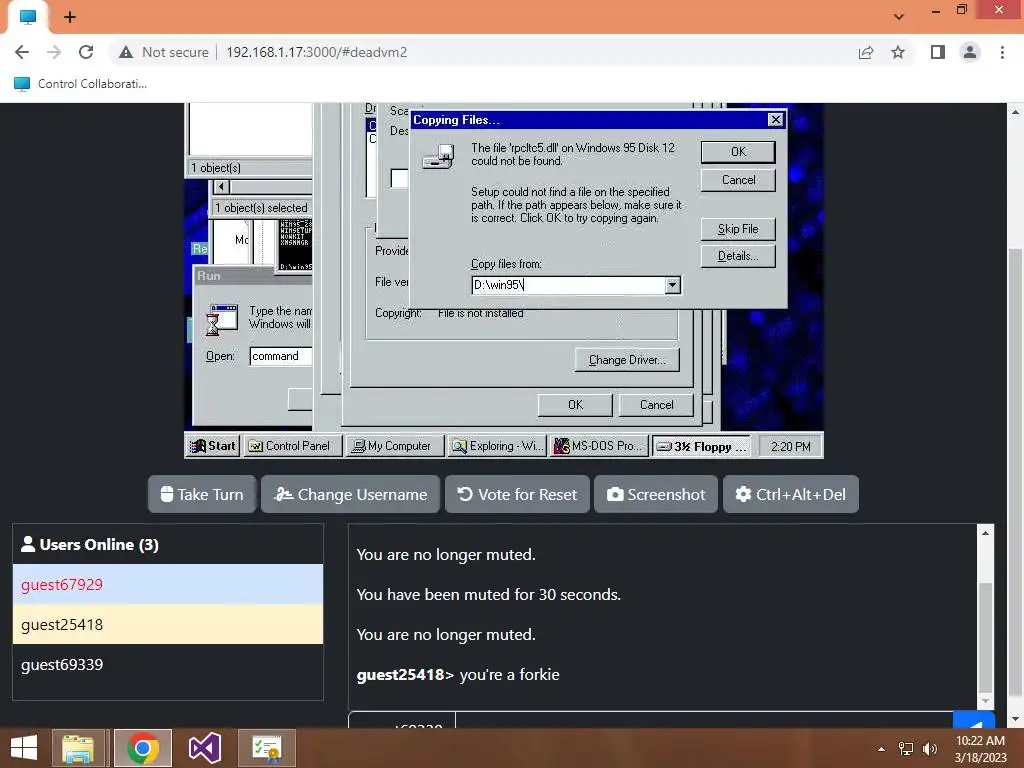Open Control Collaborati... bookmark
Viewport: 1024px width, 768px height.
(80, 84)
